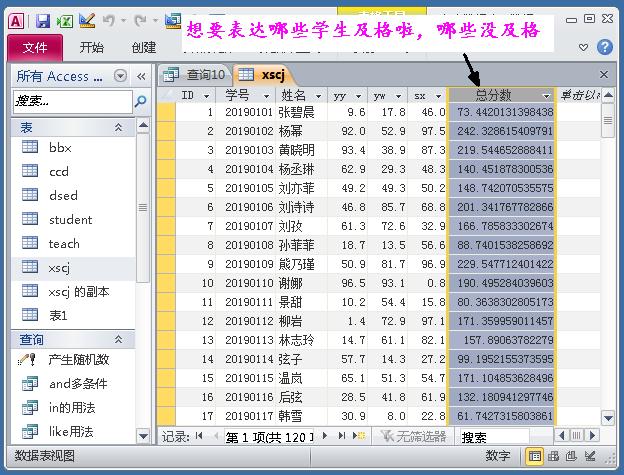Click the navigation pane search field
The height and width of the screenshot is (475, 624).
coord(73,101)
